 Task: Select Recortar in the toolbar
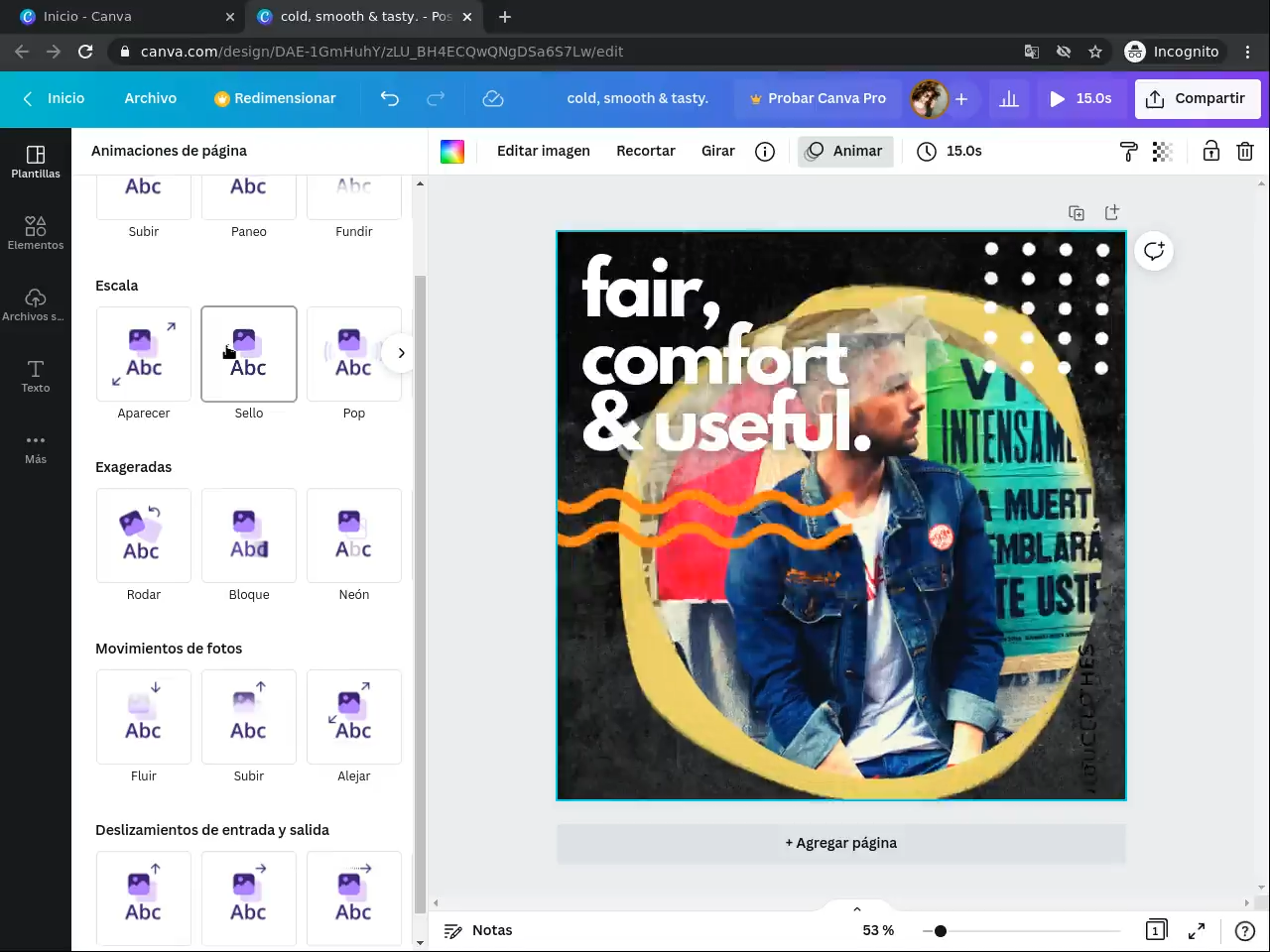(646, 151)
